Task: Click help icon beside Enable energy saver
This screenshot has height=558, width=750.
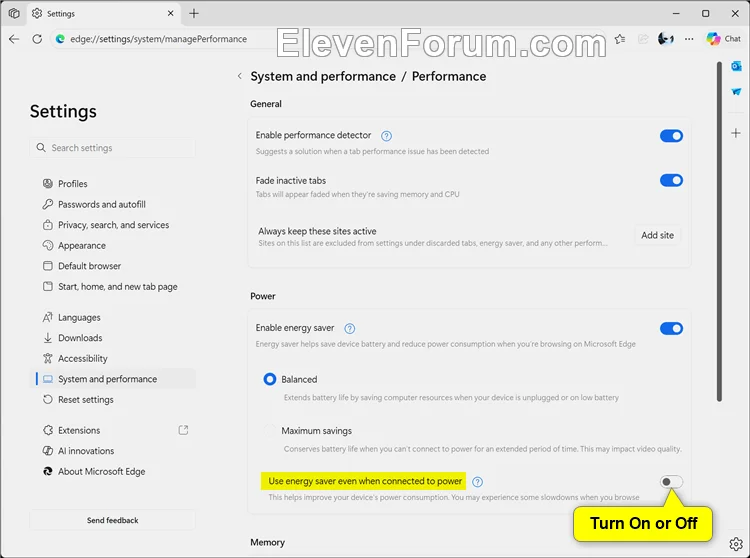Action: [x=350, y=328]
